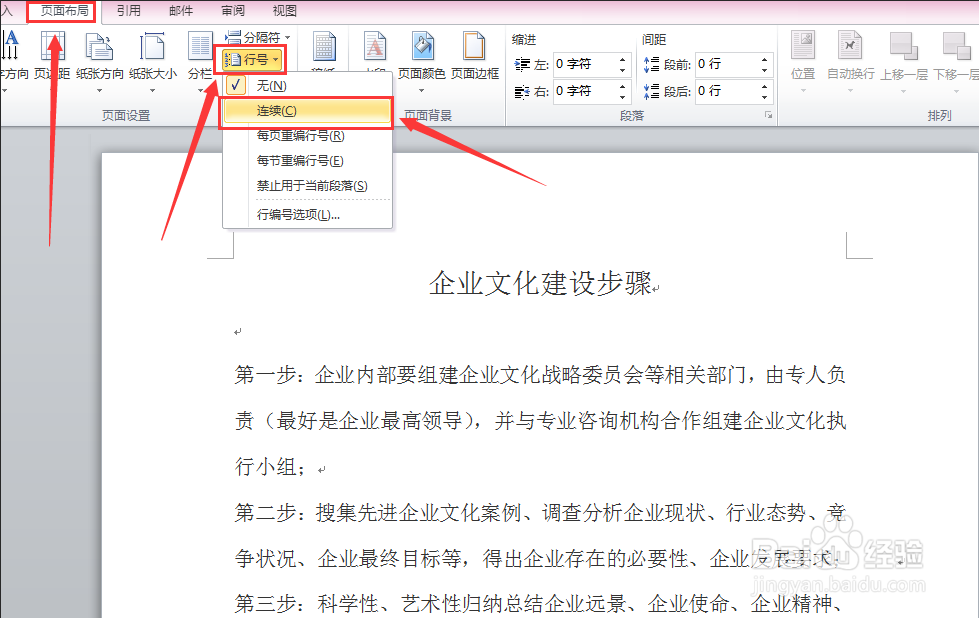Click the 右 indent value field
The width and height of the screenshot is (979, 618).
584,91
